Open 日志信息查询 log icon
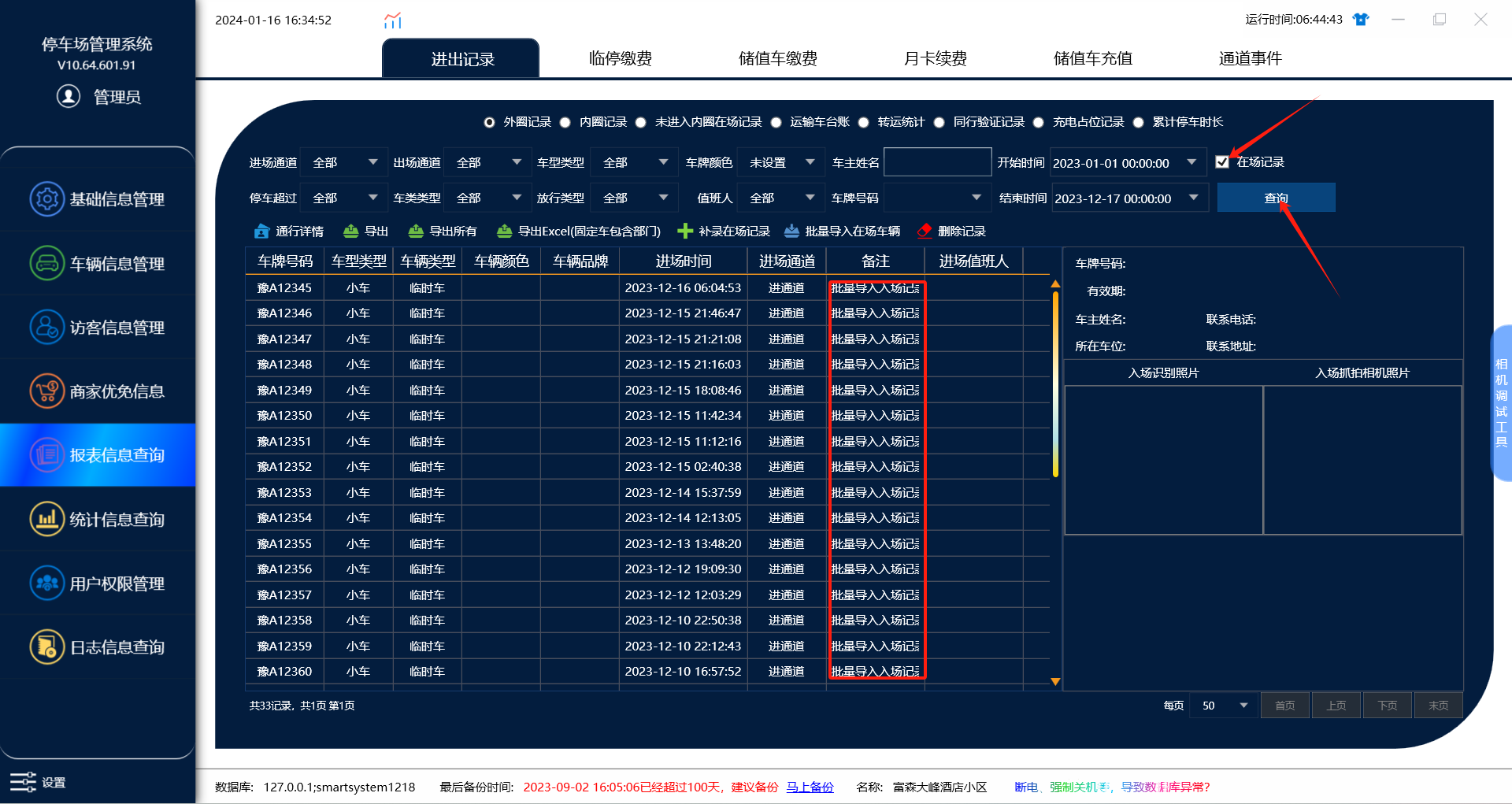The height and width of the screenshot is (804, 1512). tap(47, 647)
